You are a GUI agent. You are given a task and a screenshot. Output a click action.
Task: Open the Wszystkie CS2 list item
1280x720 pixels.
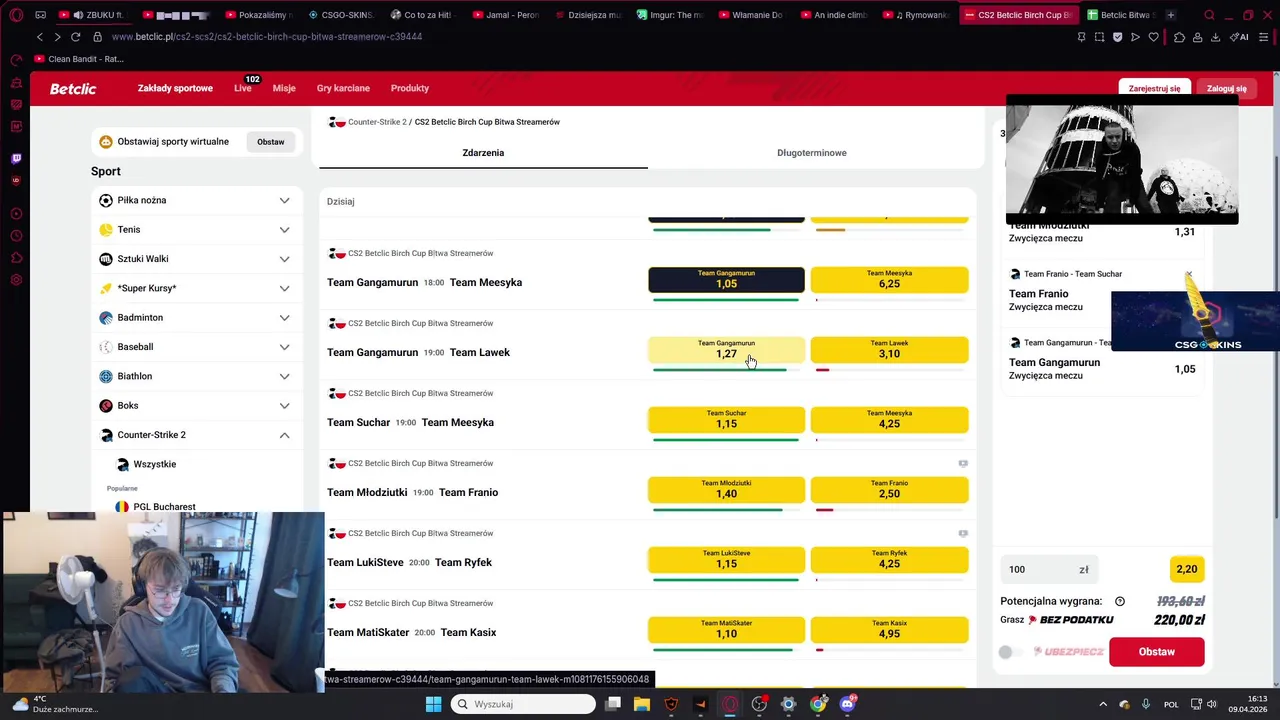click(x=155, y=464)
